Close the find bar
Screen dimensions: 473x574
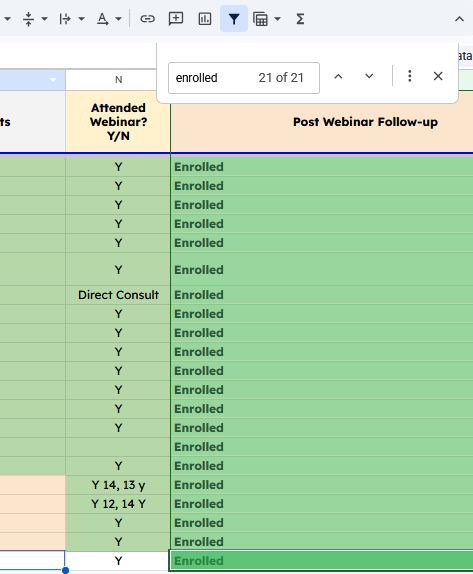(x=438, y=76)
